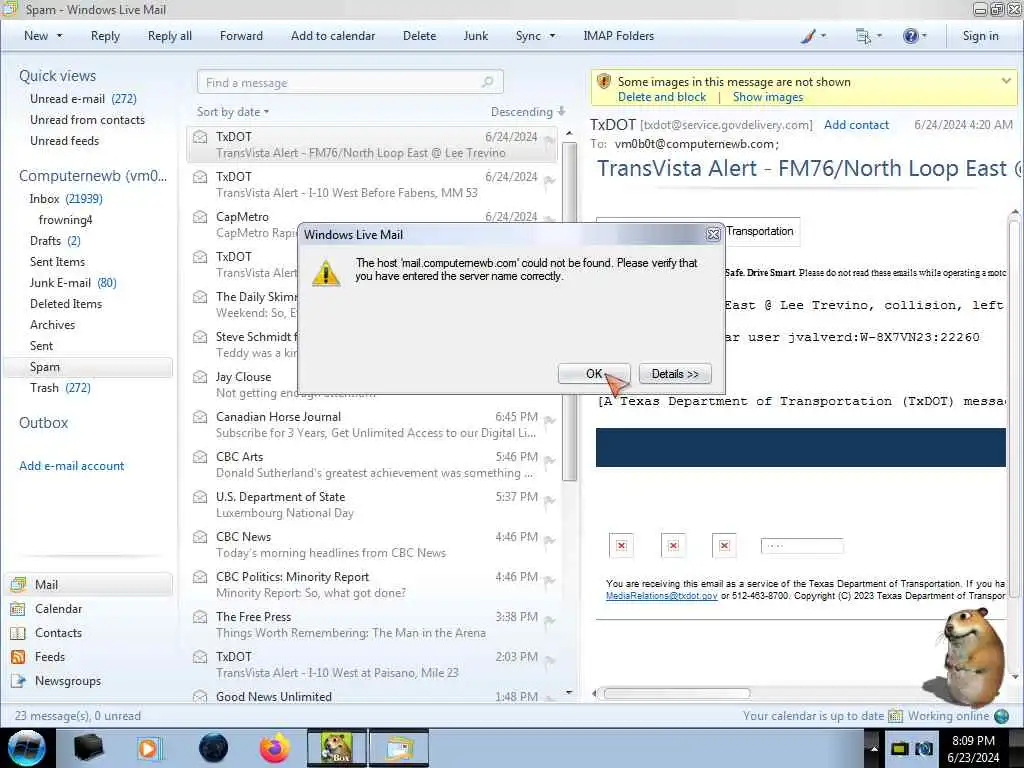This screenshot has height=768, width=1024.
Task: Click the reading pane horizontal scrollbar
Action: (x=677, y=693)
